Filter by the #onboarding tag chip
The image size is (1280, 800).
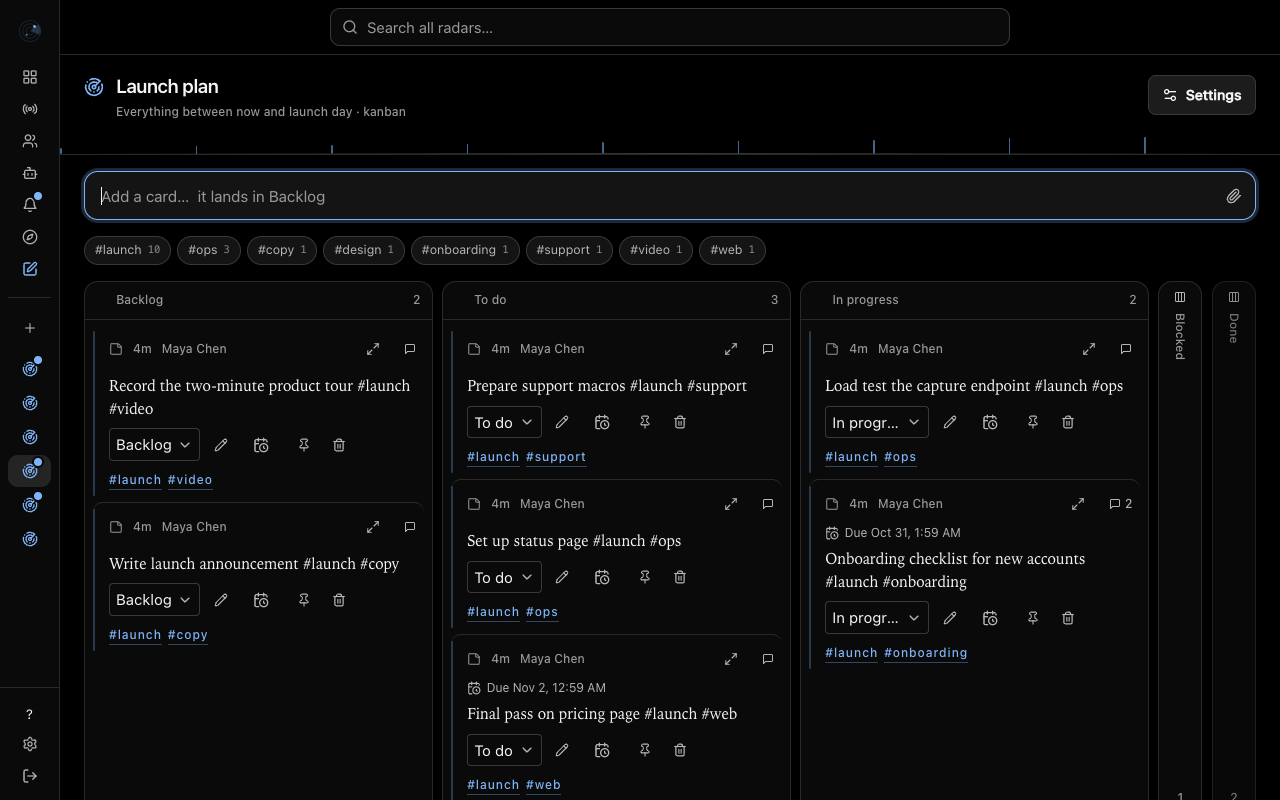pos(465,250)
